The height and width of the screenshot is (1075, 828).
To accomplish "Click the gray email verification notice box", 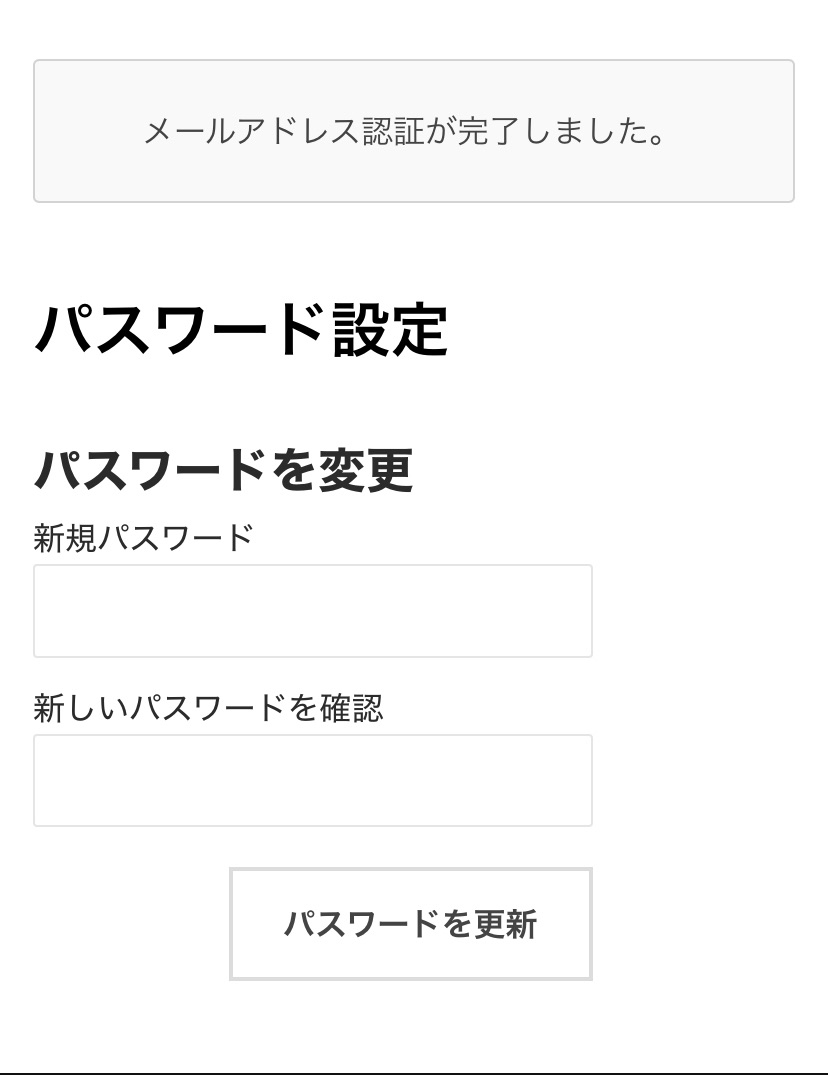I will pyautogui.click(x=414, y=131).
